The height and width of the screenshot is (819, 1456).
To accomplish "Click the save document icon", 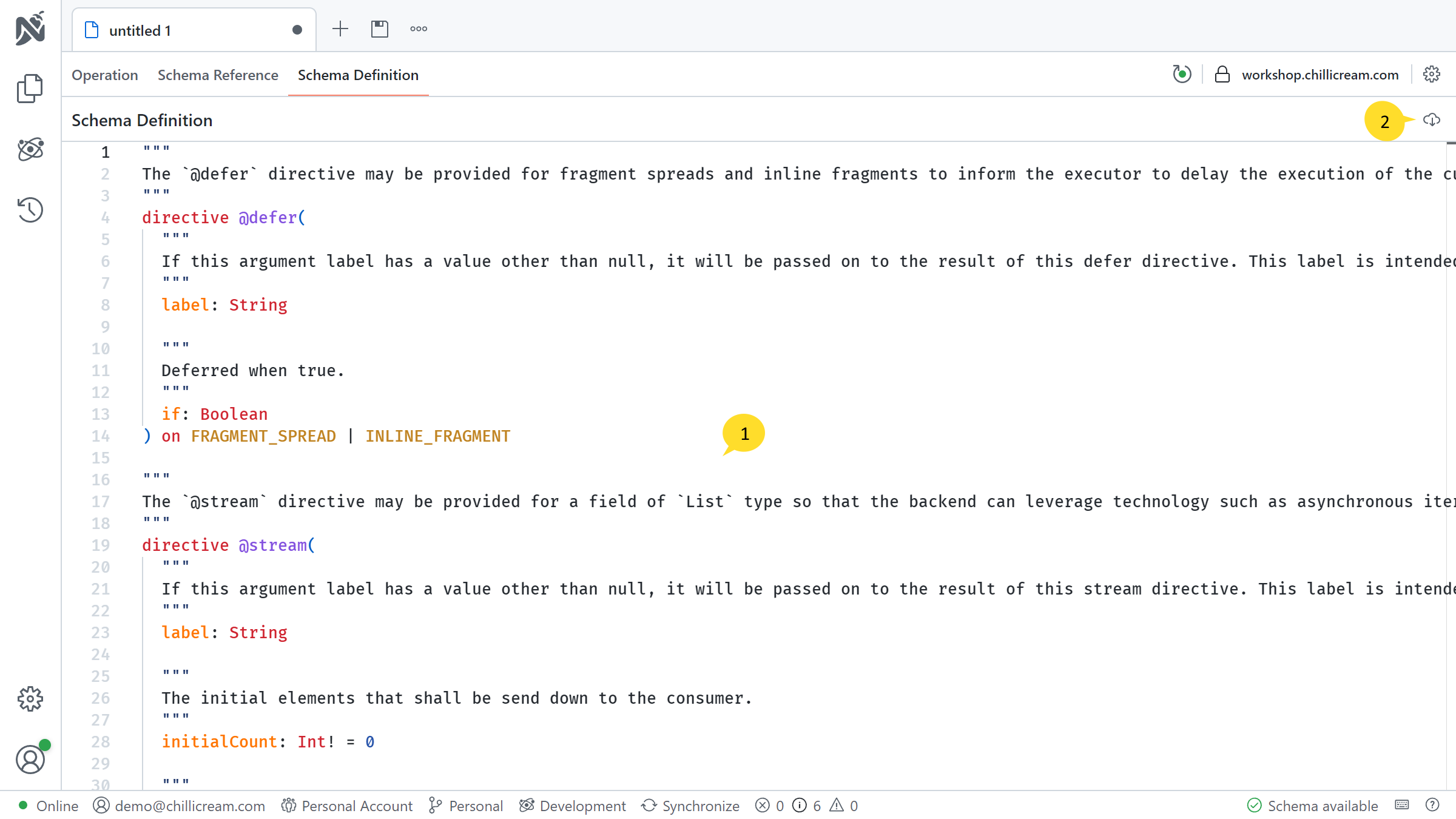I will pyautogui.click(x=380, y=29).
